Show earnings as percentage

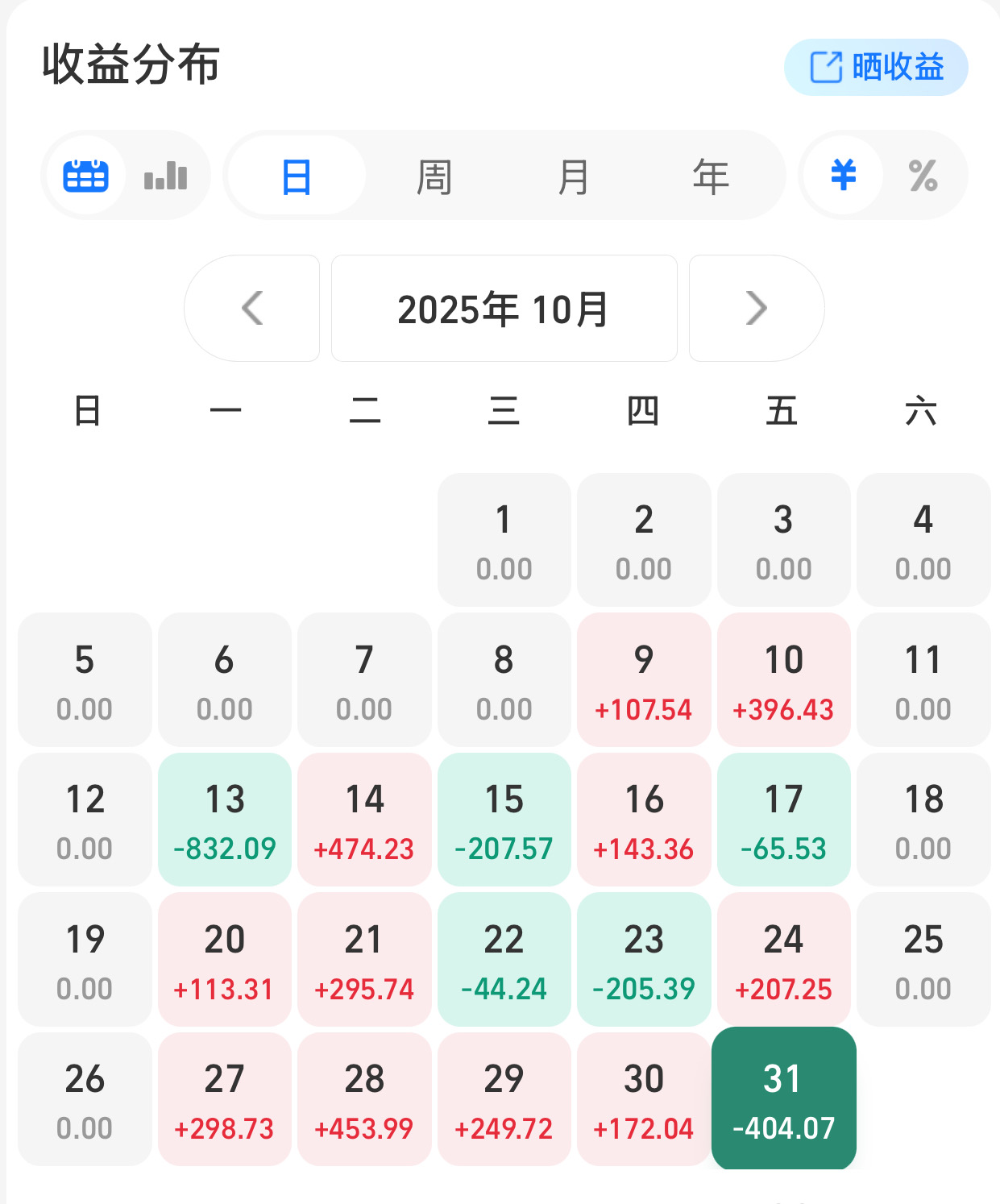point(923,176)
